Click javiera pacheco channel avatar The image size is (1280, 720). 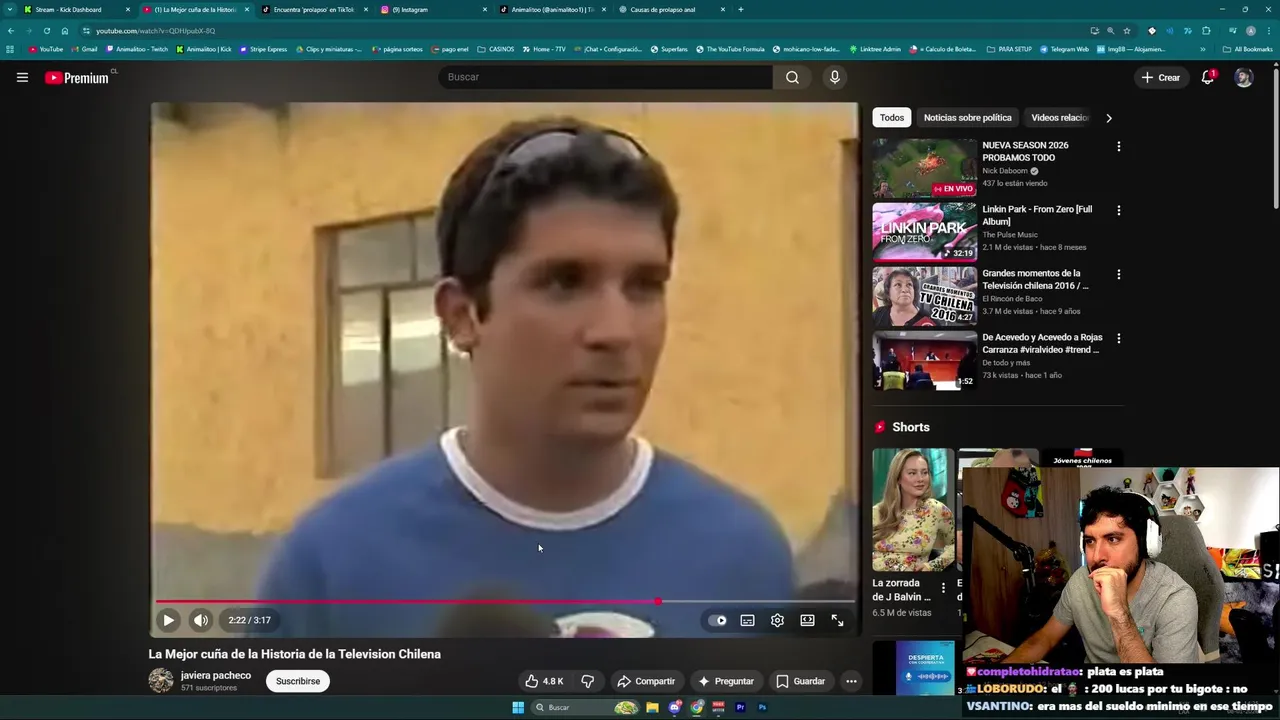pos(161,681)
